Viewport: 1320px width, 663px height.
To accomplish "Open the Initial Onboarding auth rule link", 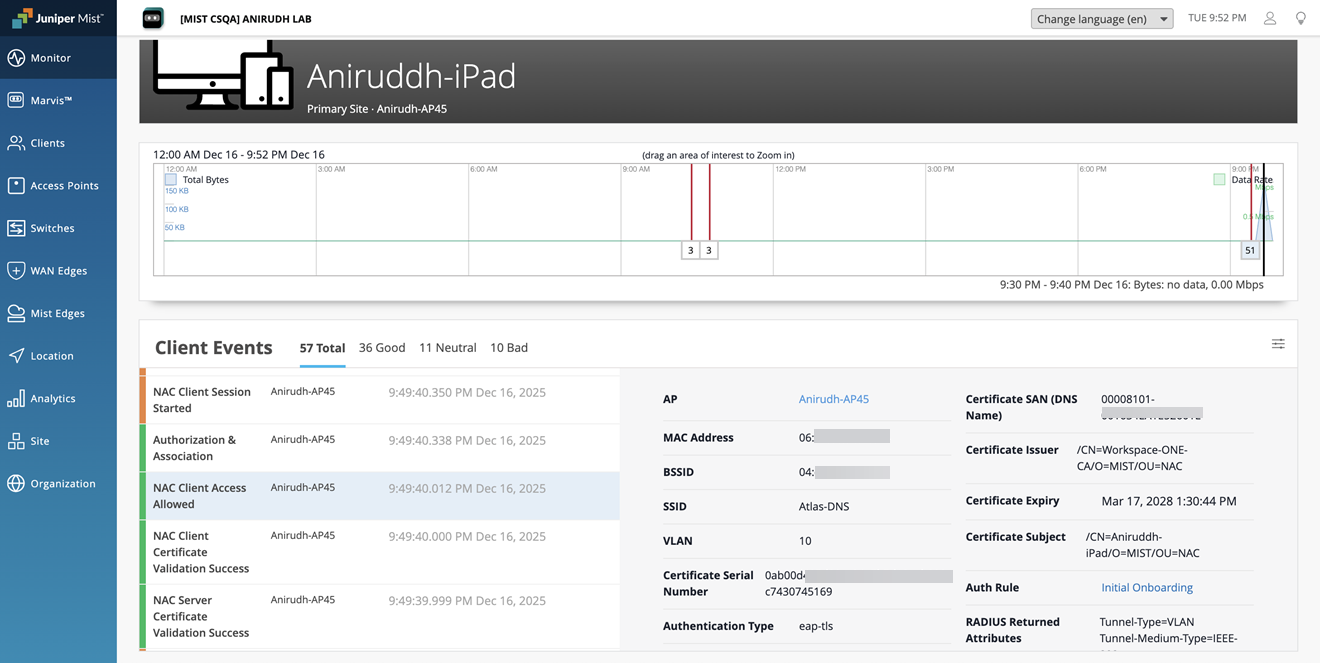I will coord(1146,588).
